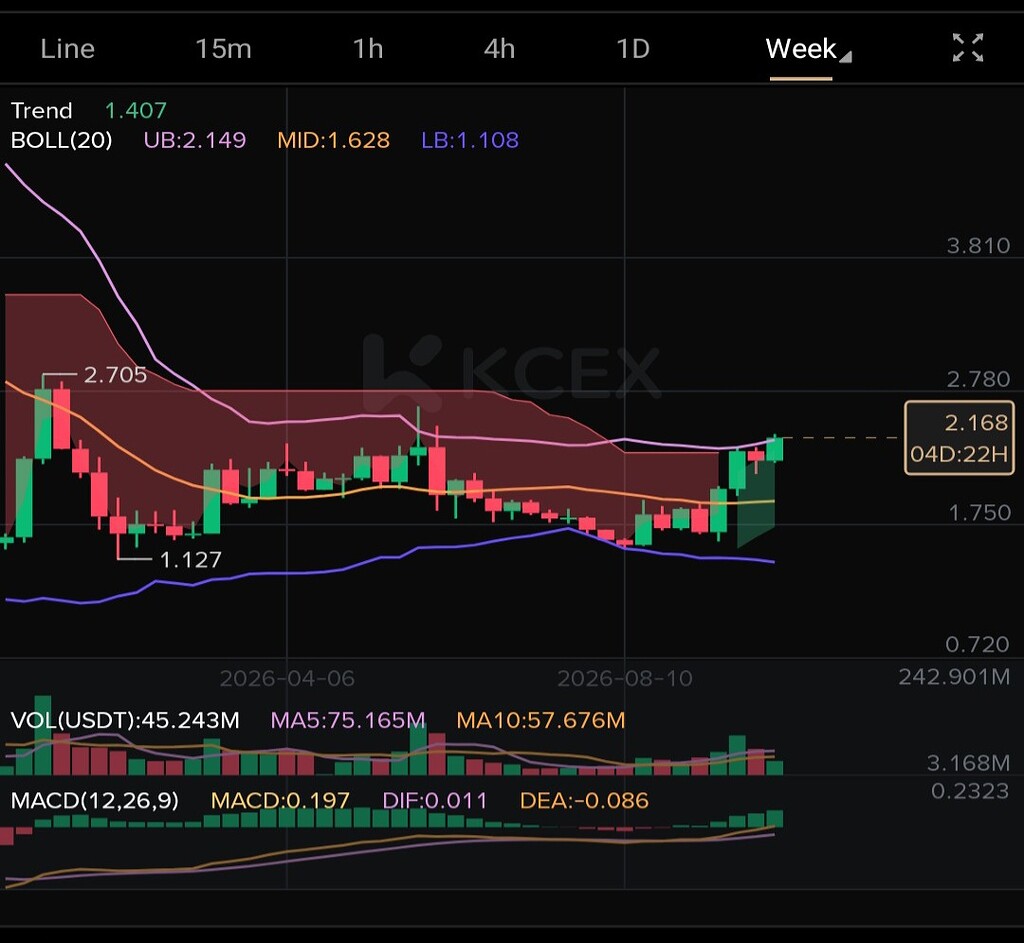Click the 2.780 price axis label
The image size is (1024, 943).
pyautogui.click(x=978, y=379)
